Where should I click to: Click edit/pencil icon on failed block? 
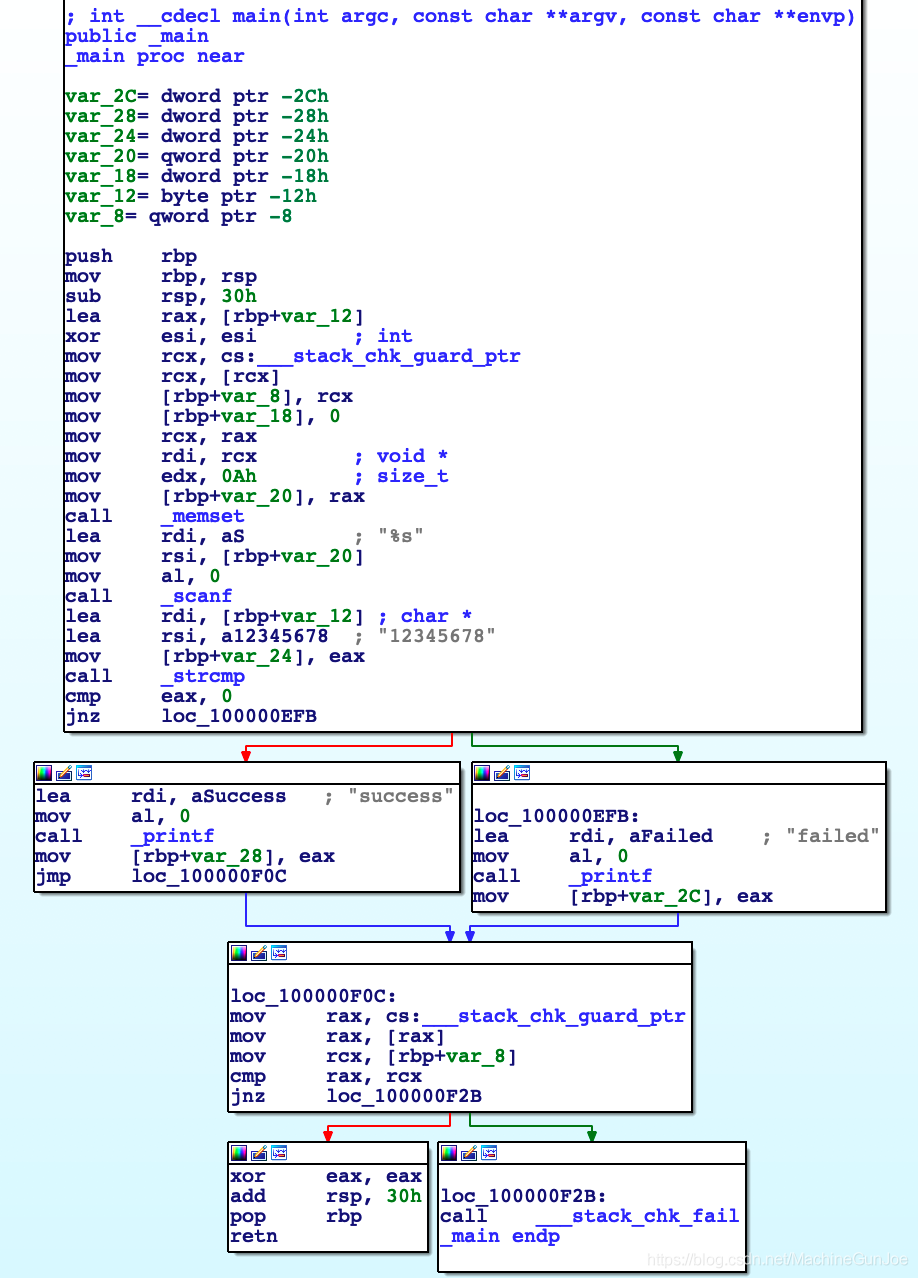502,773
